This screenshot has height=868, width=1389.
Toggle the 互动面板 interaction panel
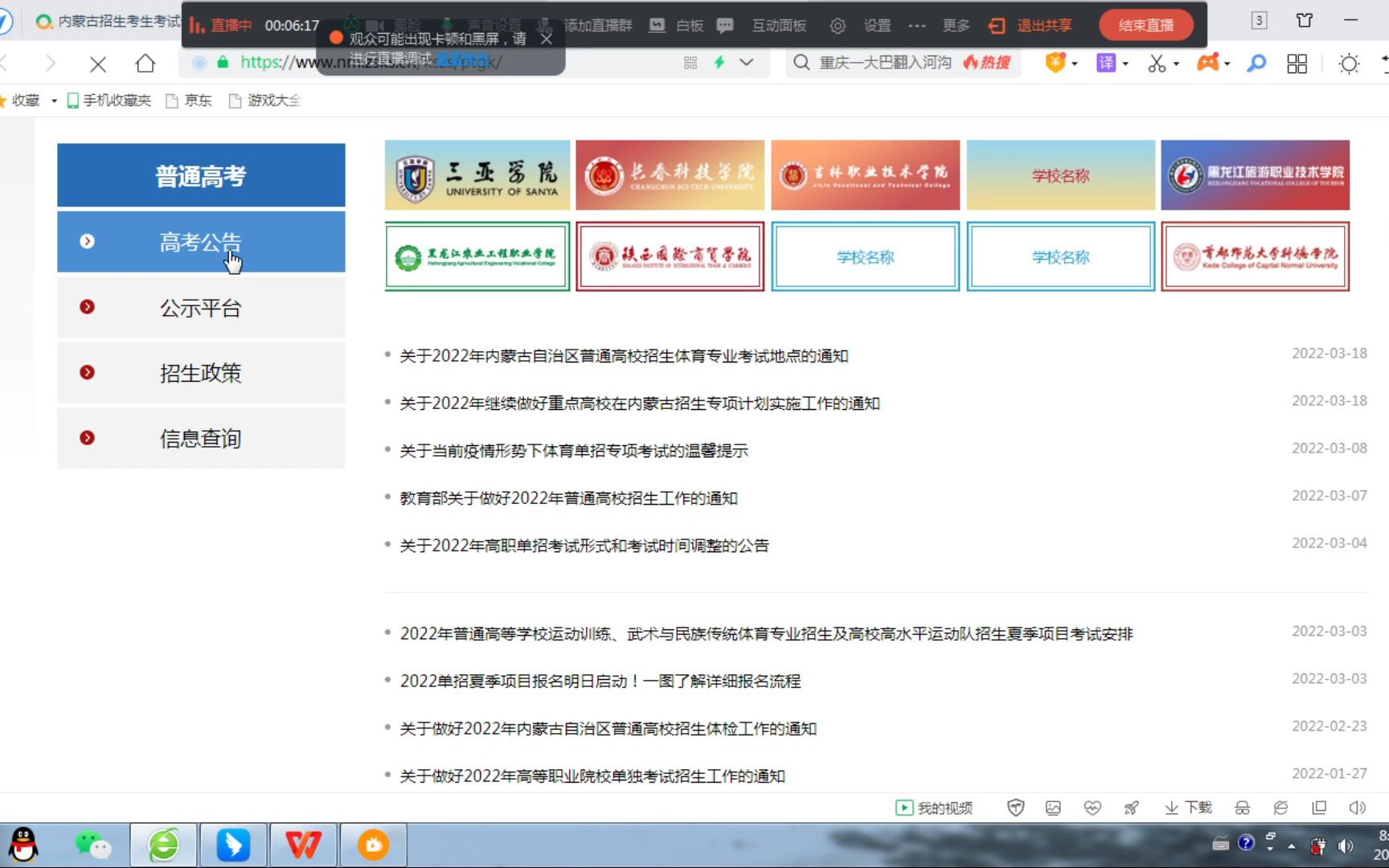pyautogui.click(x=777, y=25)
